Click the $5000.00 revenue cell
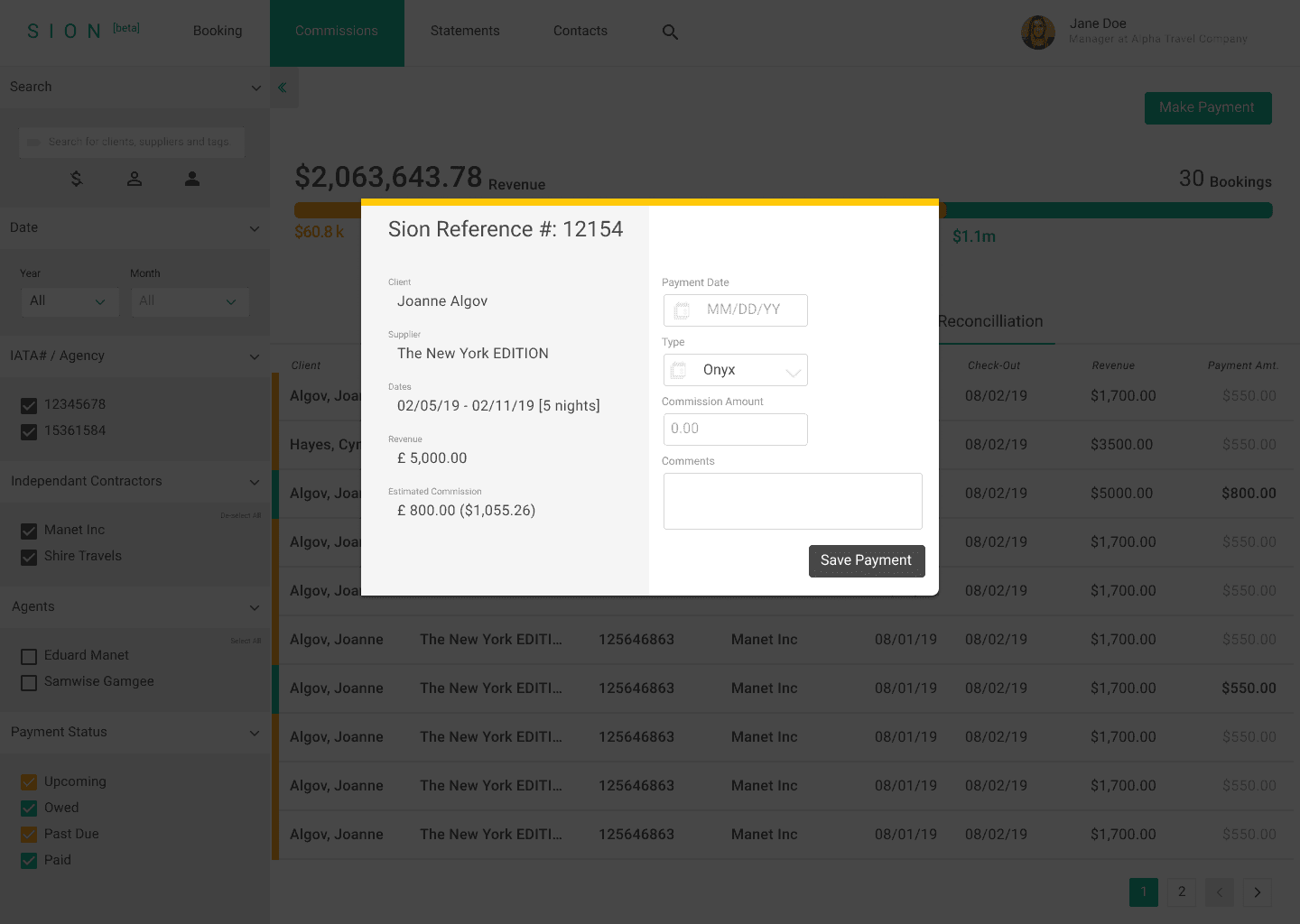 tap(1121, 494)
